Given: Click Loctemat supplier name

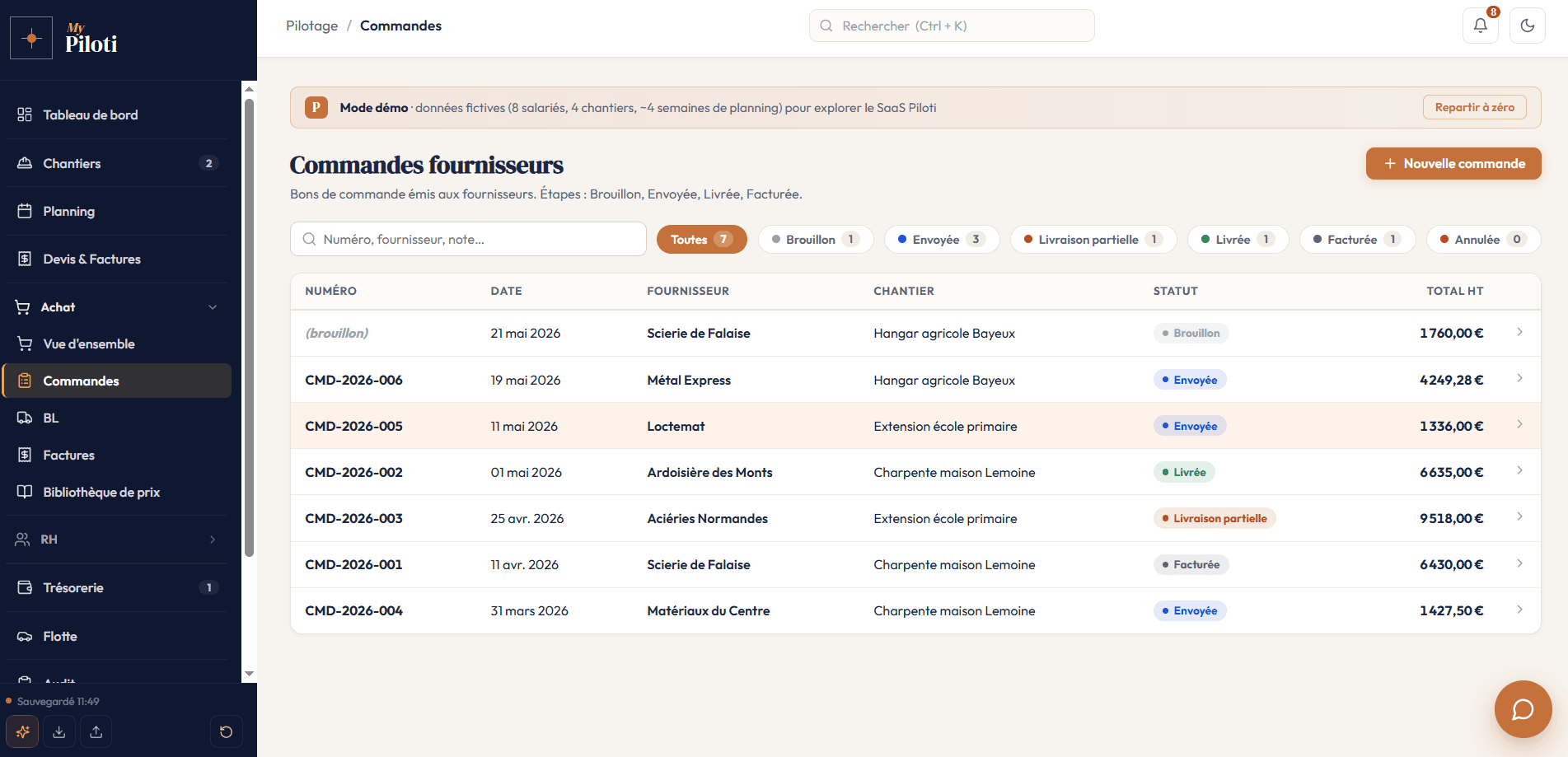Looking at the screenshot, I should pyautogui.click(x=676, y=426).
